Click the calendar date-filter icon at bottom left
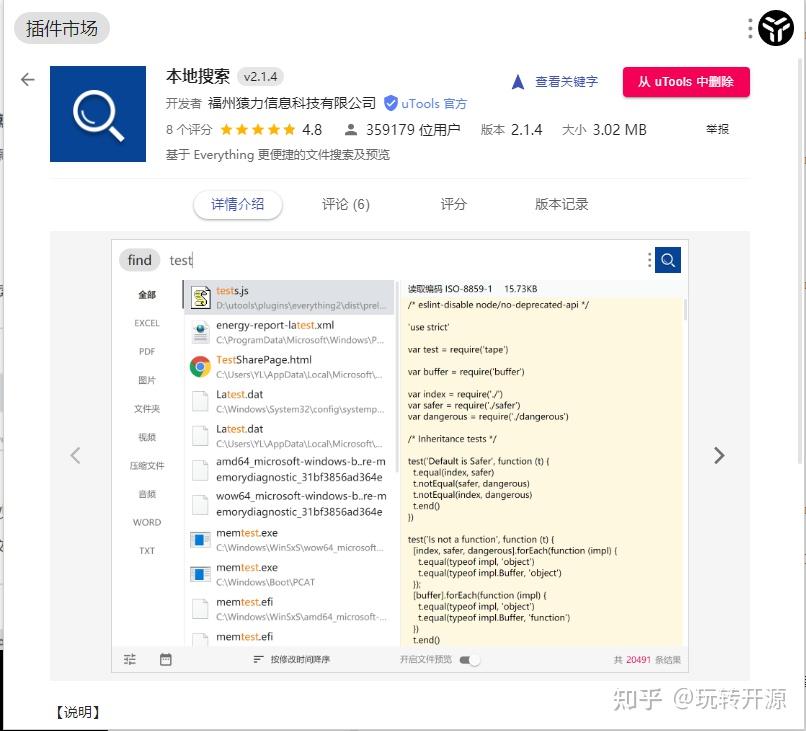The height and width of the screenshot is (731, 806). (x=165, y=659)
